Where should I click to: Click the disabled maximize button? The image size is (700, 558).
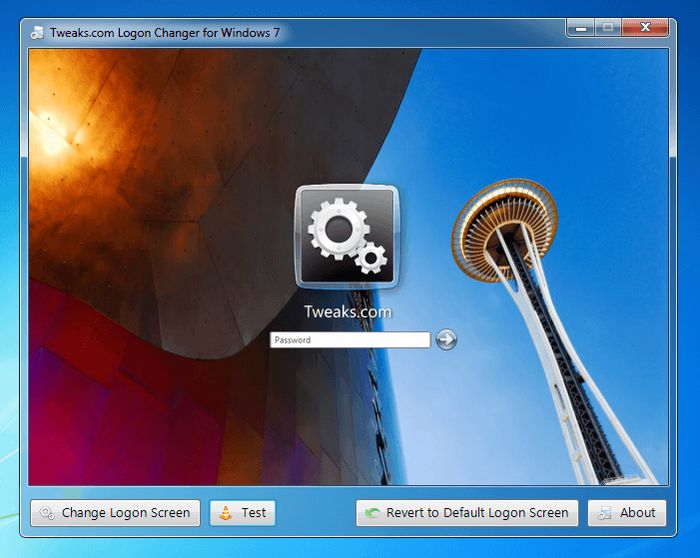pyautogui.click(x=608, y=28)
